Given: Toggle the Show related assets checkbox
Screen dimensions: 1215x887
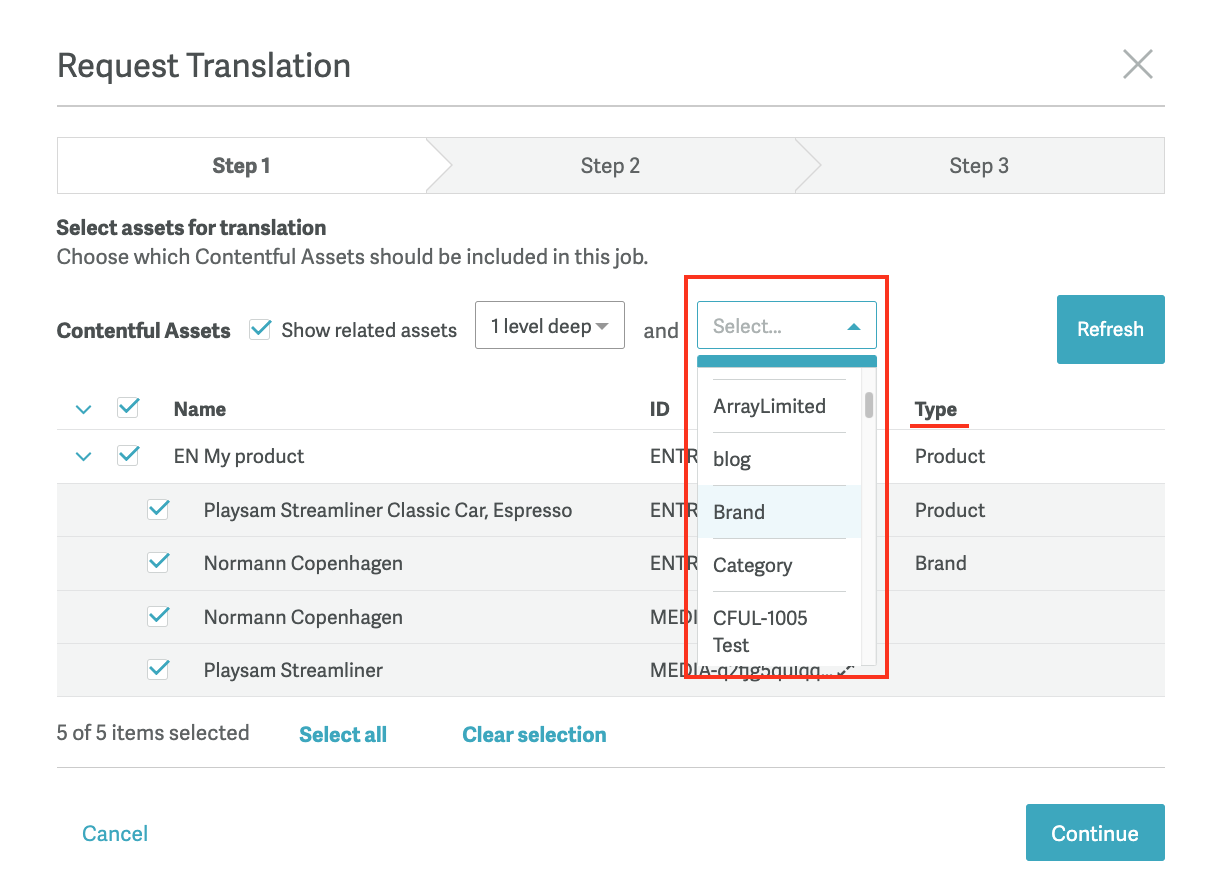Looking at the screenshot, I should pyautogui.click(x=260, y=329).
